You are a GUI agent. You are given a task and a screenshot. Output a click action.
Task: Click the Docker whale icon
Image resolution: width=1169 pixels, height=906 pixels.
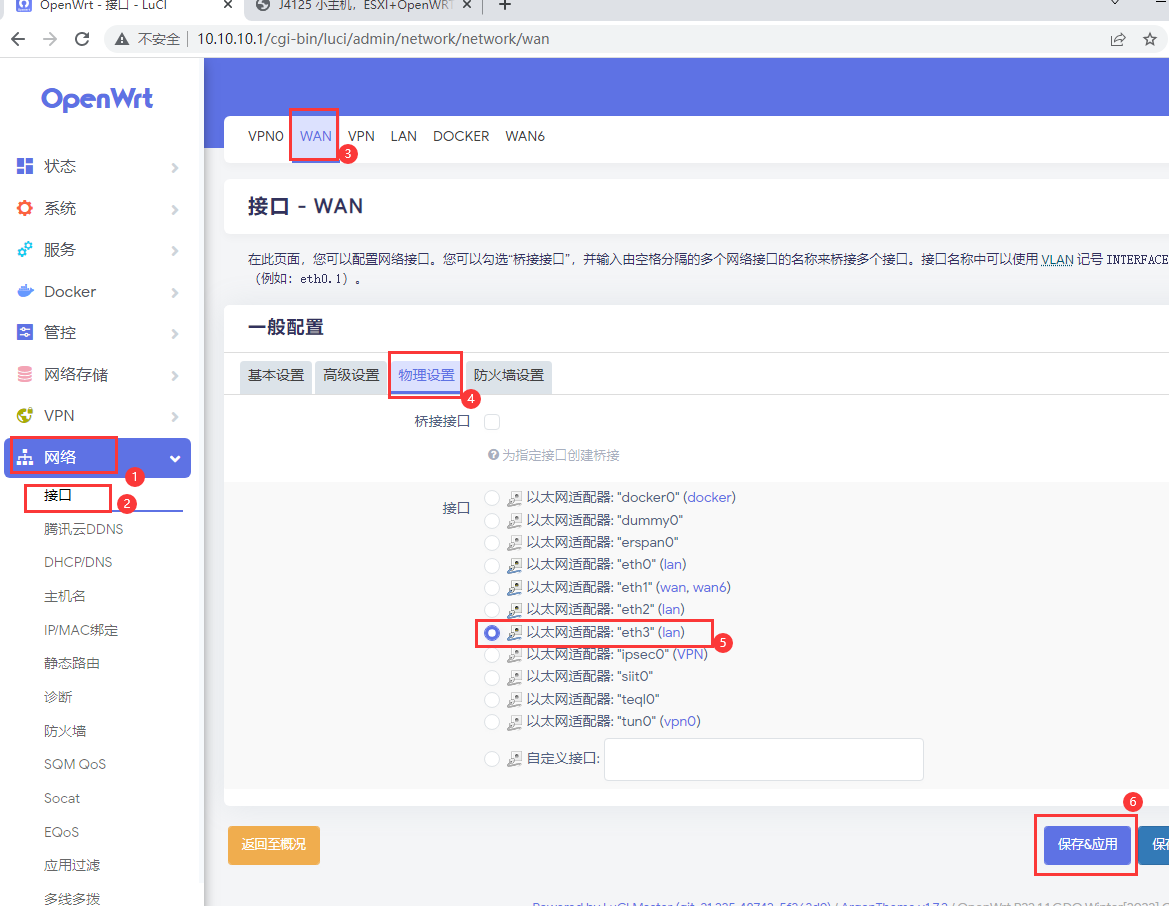(25, 292)
